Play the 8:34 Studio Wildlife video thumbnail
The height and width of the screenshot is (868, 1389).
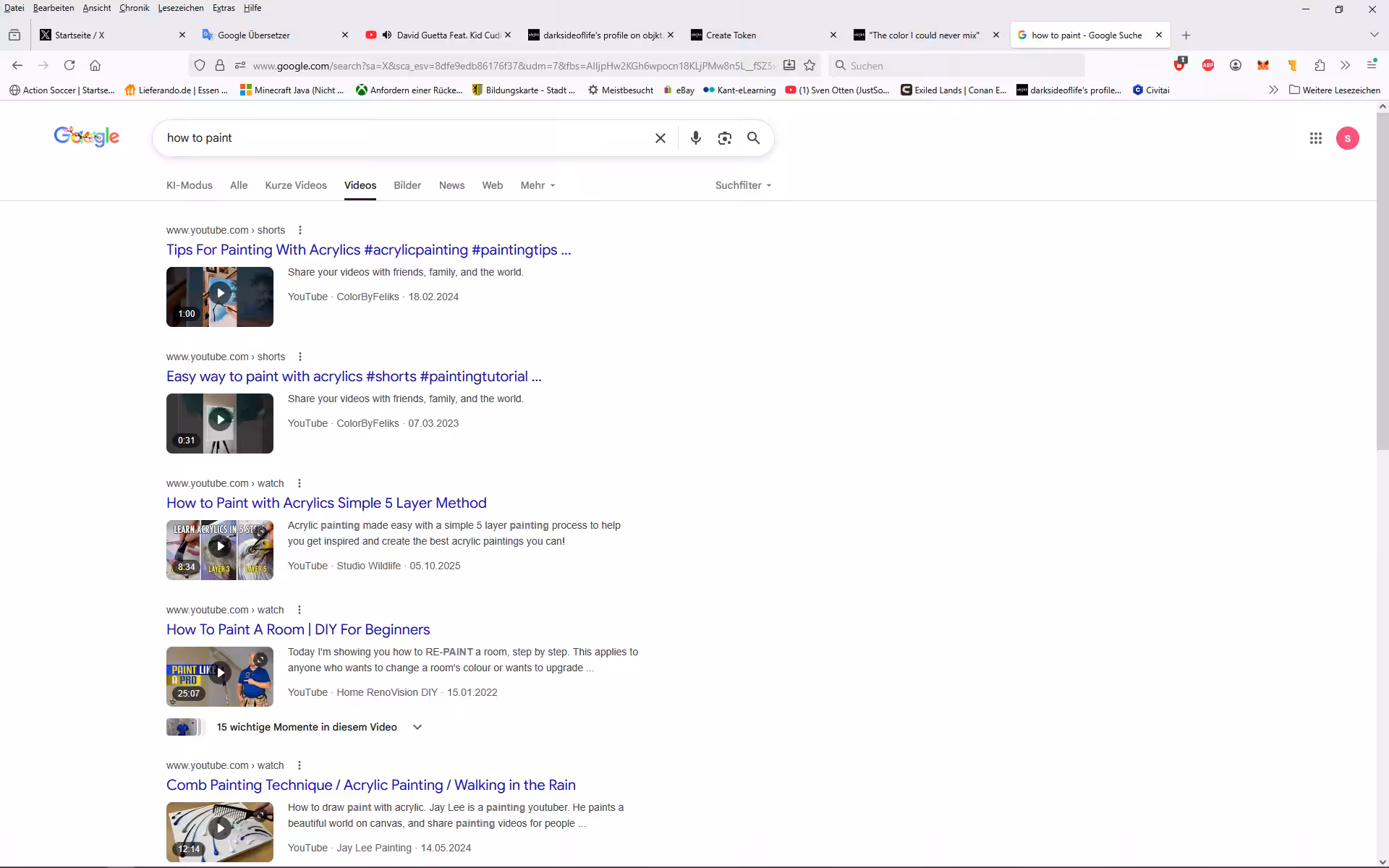[x=220, y=550]
